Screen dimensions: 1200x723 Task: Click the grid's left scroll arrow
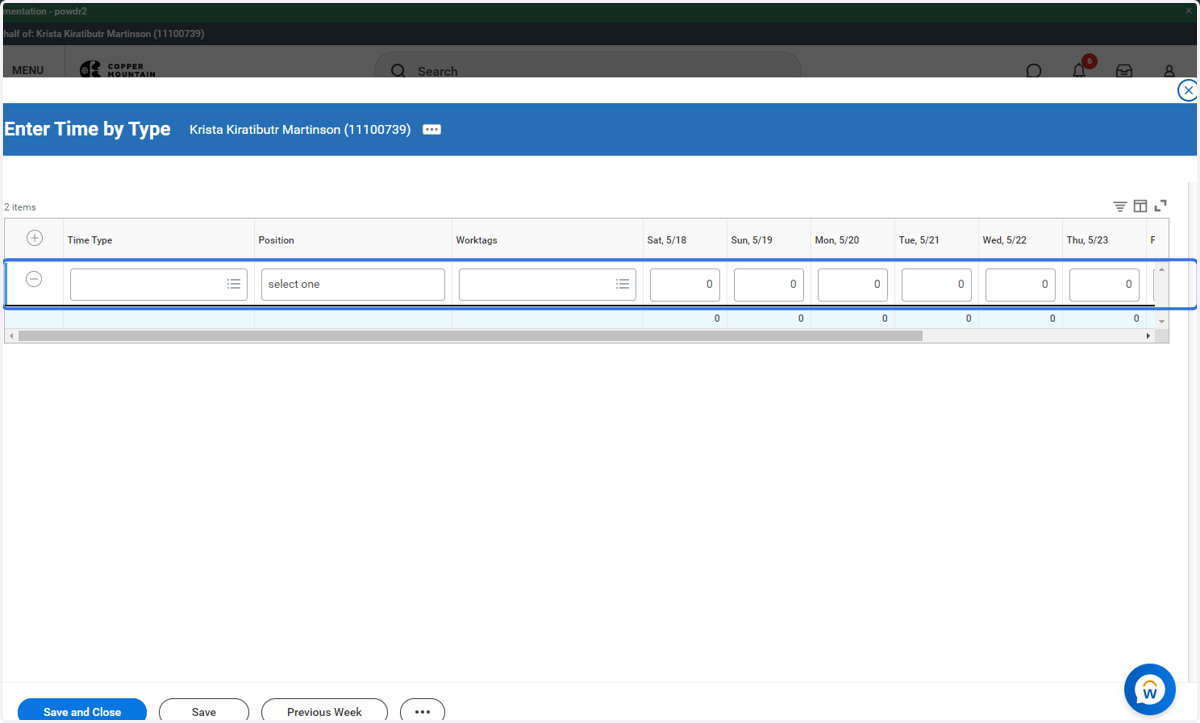click(11, 336)
